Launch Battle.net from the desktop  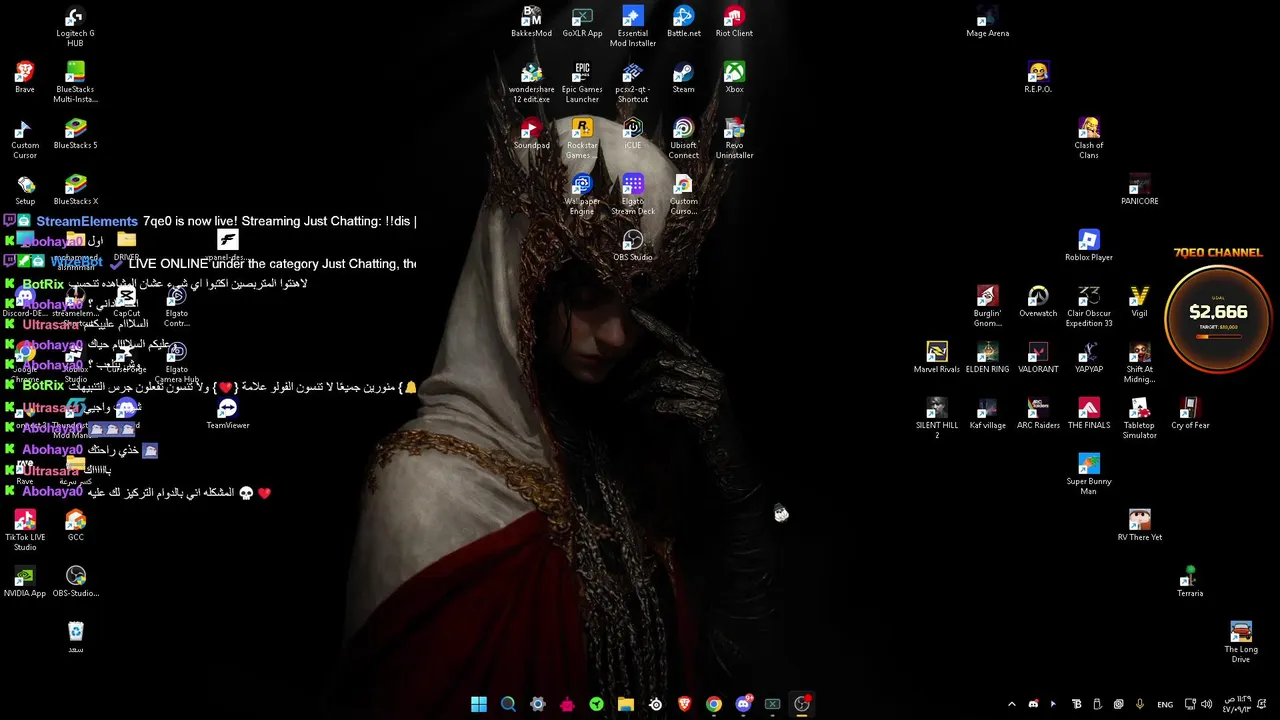point(684,22)
